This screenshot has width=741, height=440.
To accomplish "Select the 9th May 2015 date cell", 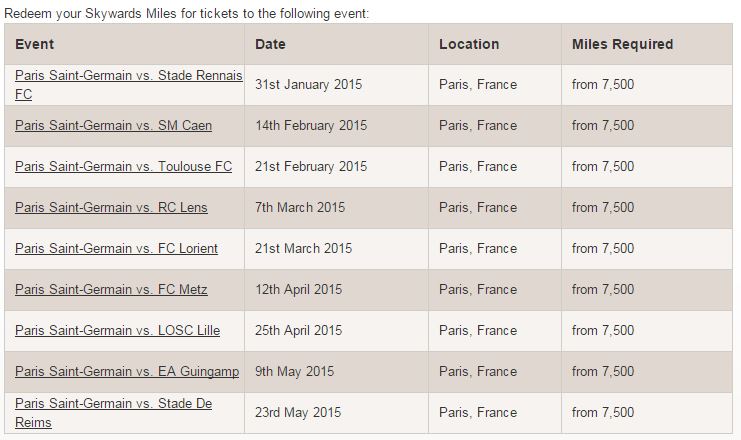I will coord(295,372).
